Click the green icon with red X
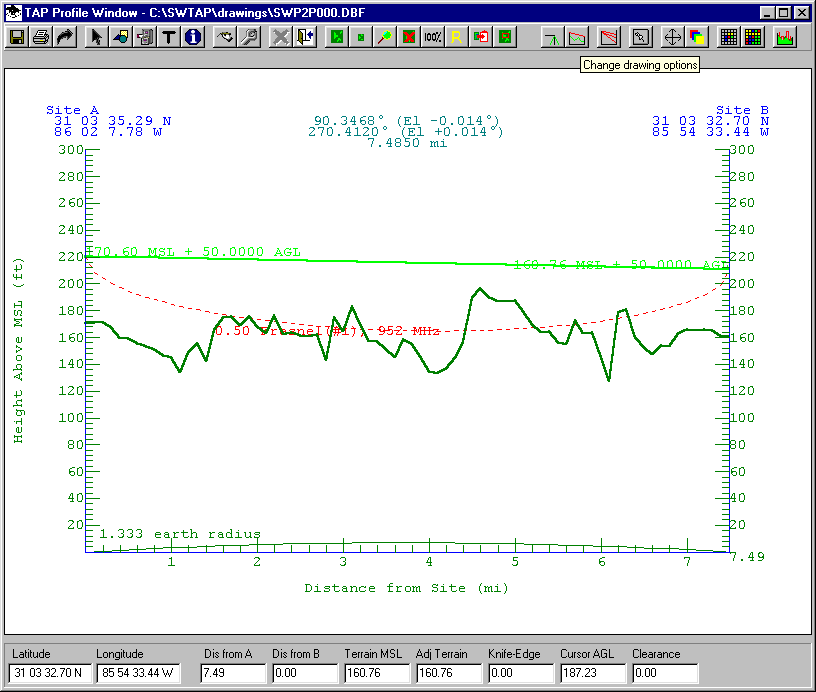Viewport: 816px width, 692px height. [x=409, y=37]
